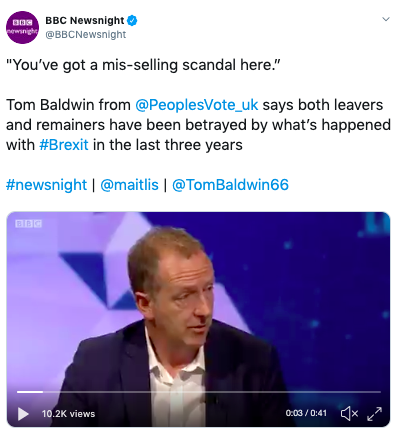Open the @PeoplesVote_uk mention link
Image resolution: width=396 pixels, height=438 pixels.
coord(197,105)
